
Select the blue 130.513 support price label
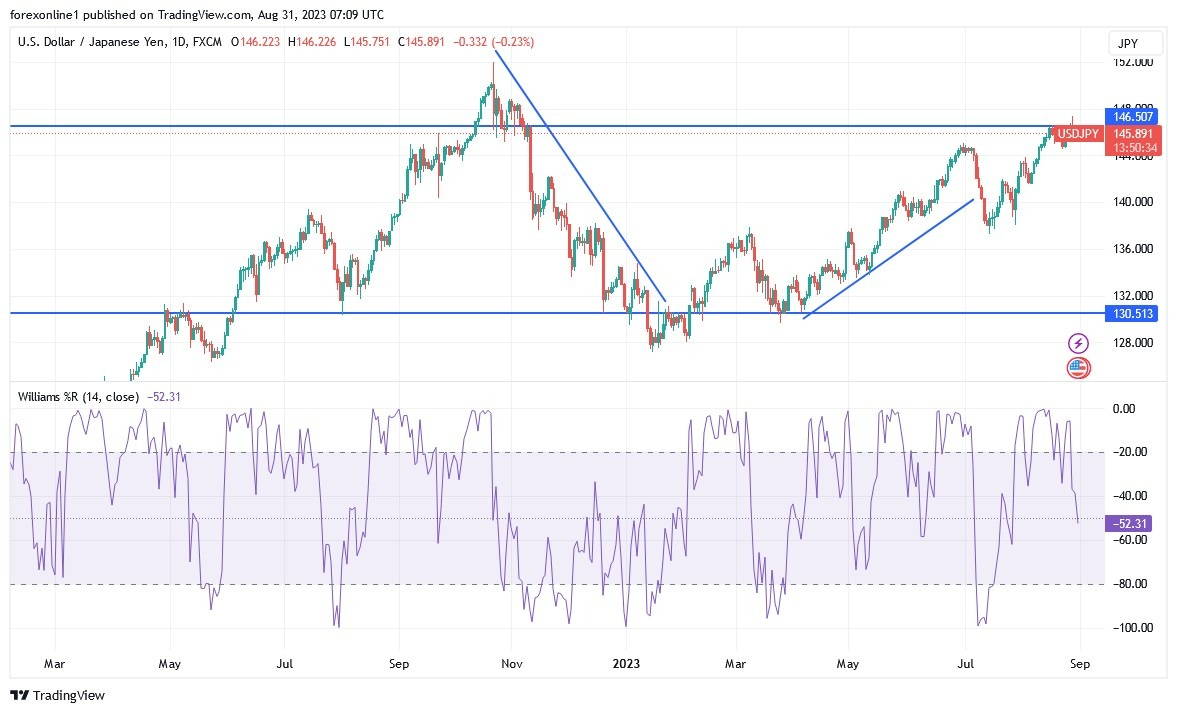(1131, 313)
